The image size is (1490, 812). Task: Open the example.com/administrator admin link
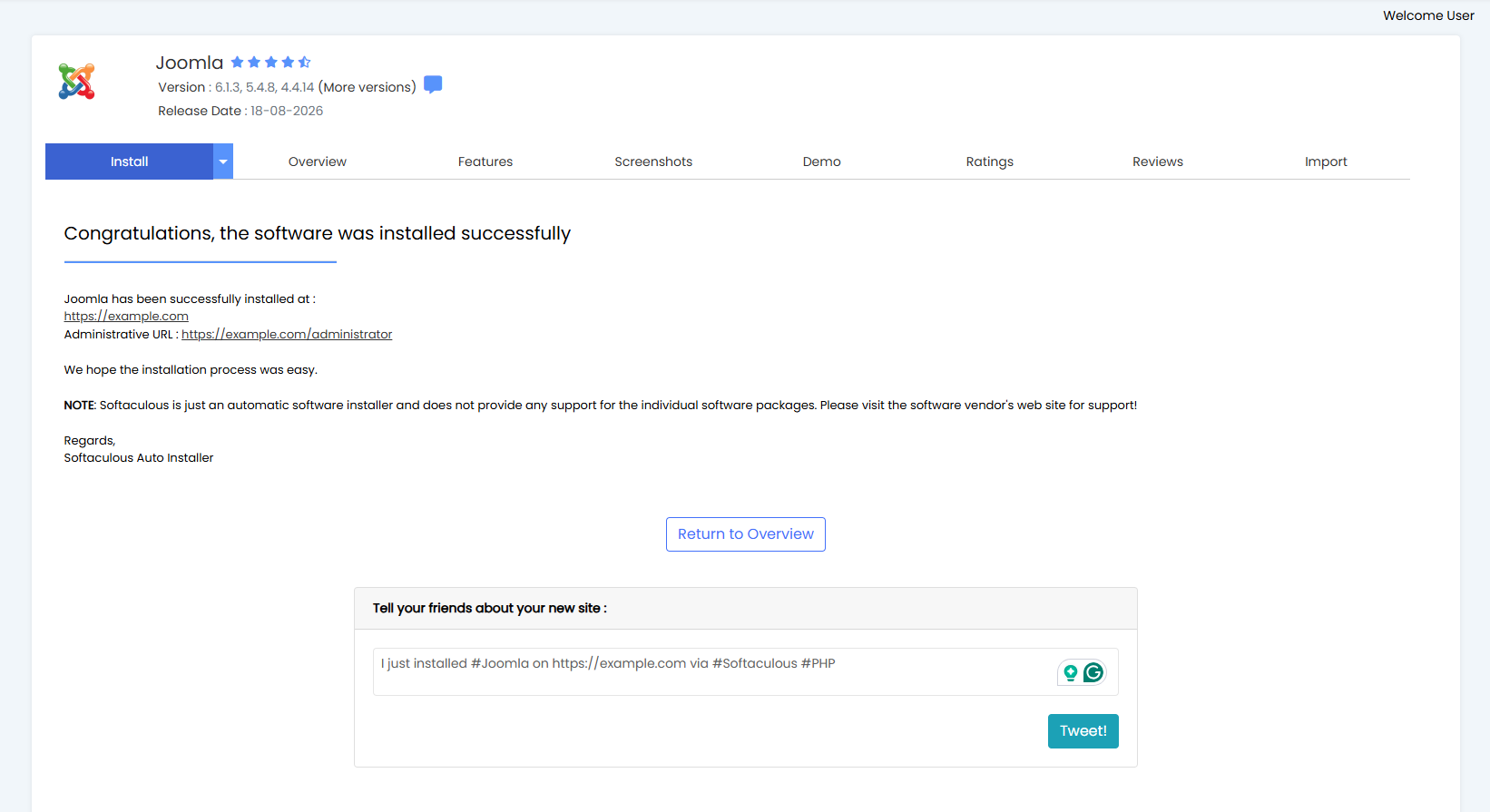pyautogui.click(x=287, y=335)
